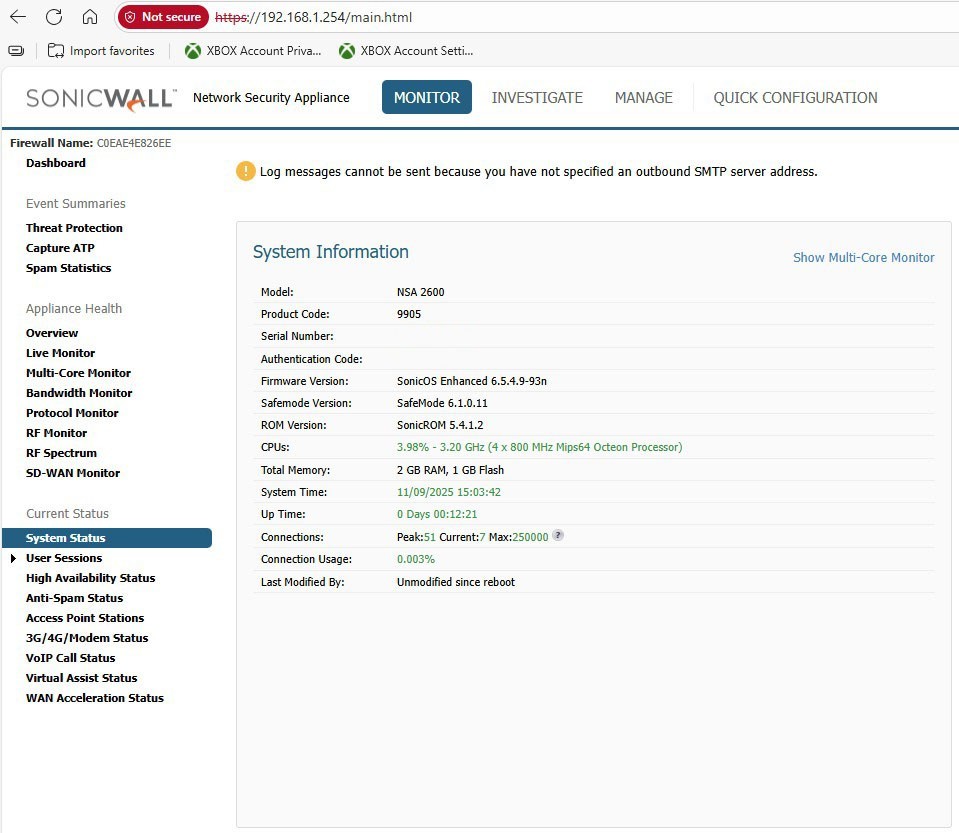Image resolution: width=959 pixels, height=833 pixels.
Task: Click the SonicROM 5.4.1.2 value
Action: 440,425
